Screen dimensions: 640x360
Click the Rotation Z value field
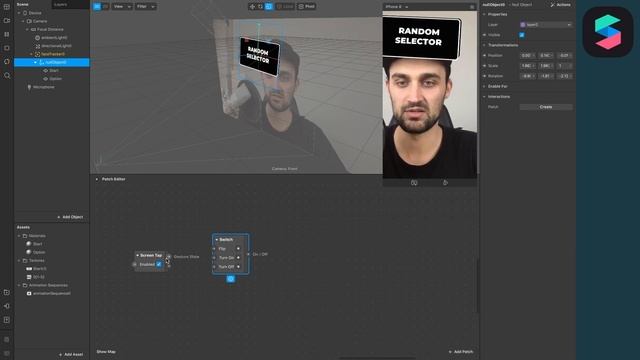coord(565,76)
